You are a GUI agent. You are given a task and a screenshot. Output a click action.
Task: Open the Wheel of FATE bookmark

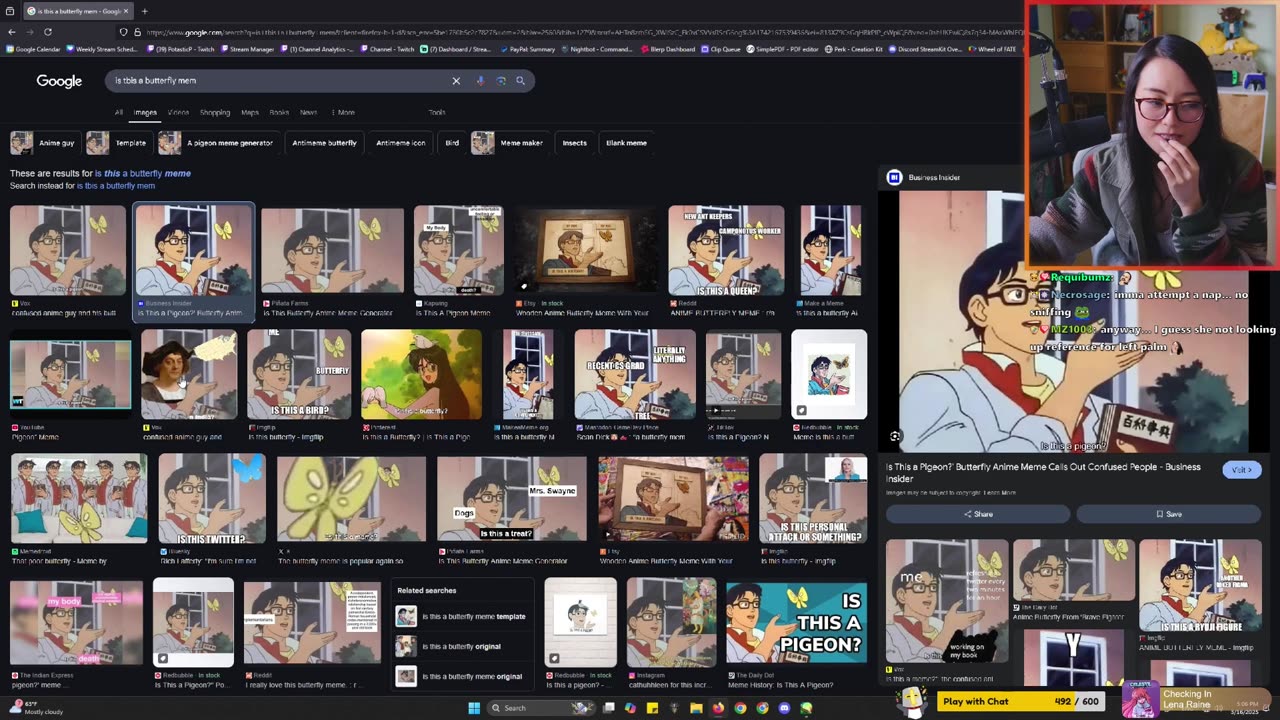[x=991, y=49]
